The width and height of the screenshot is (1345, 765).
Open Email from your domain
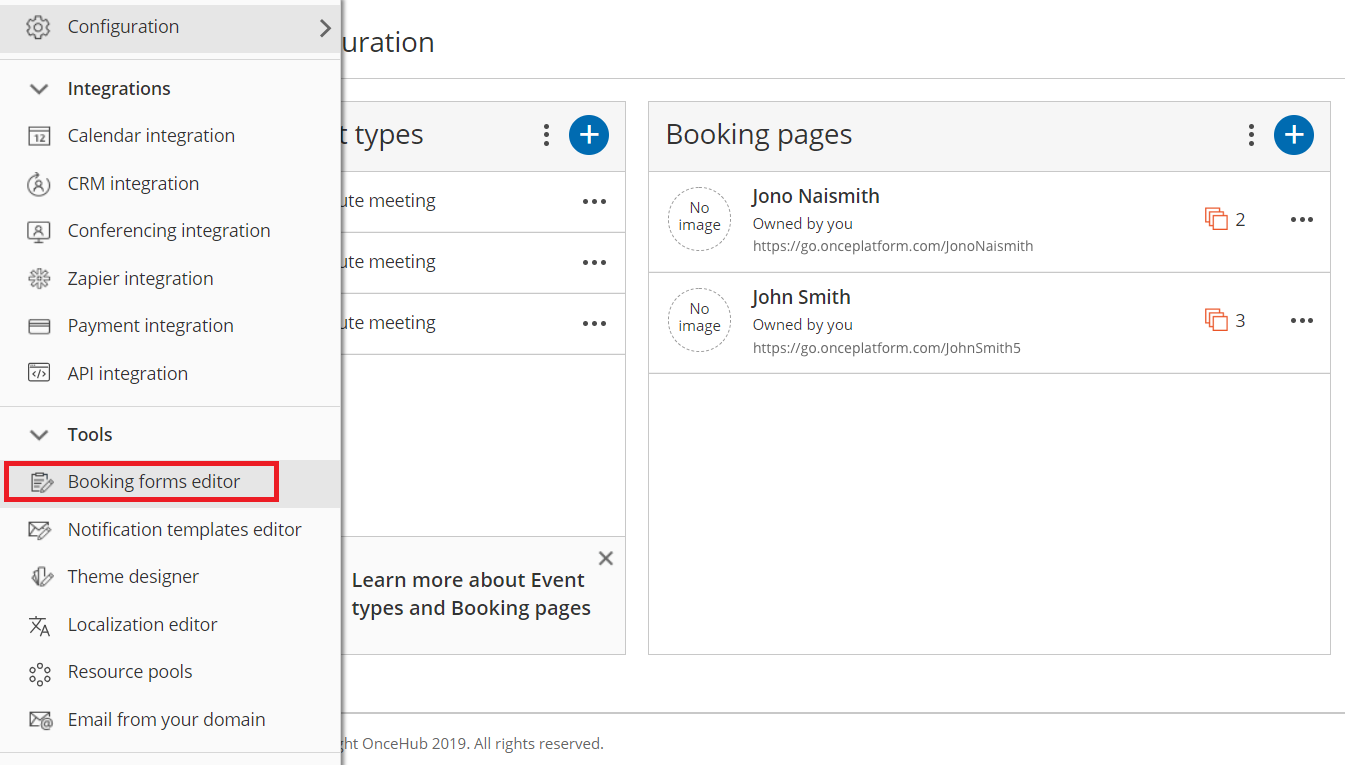pos(166,720)
